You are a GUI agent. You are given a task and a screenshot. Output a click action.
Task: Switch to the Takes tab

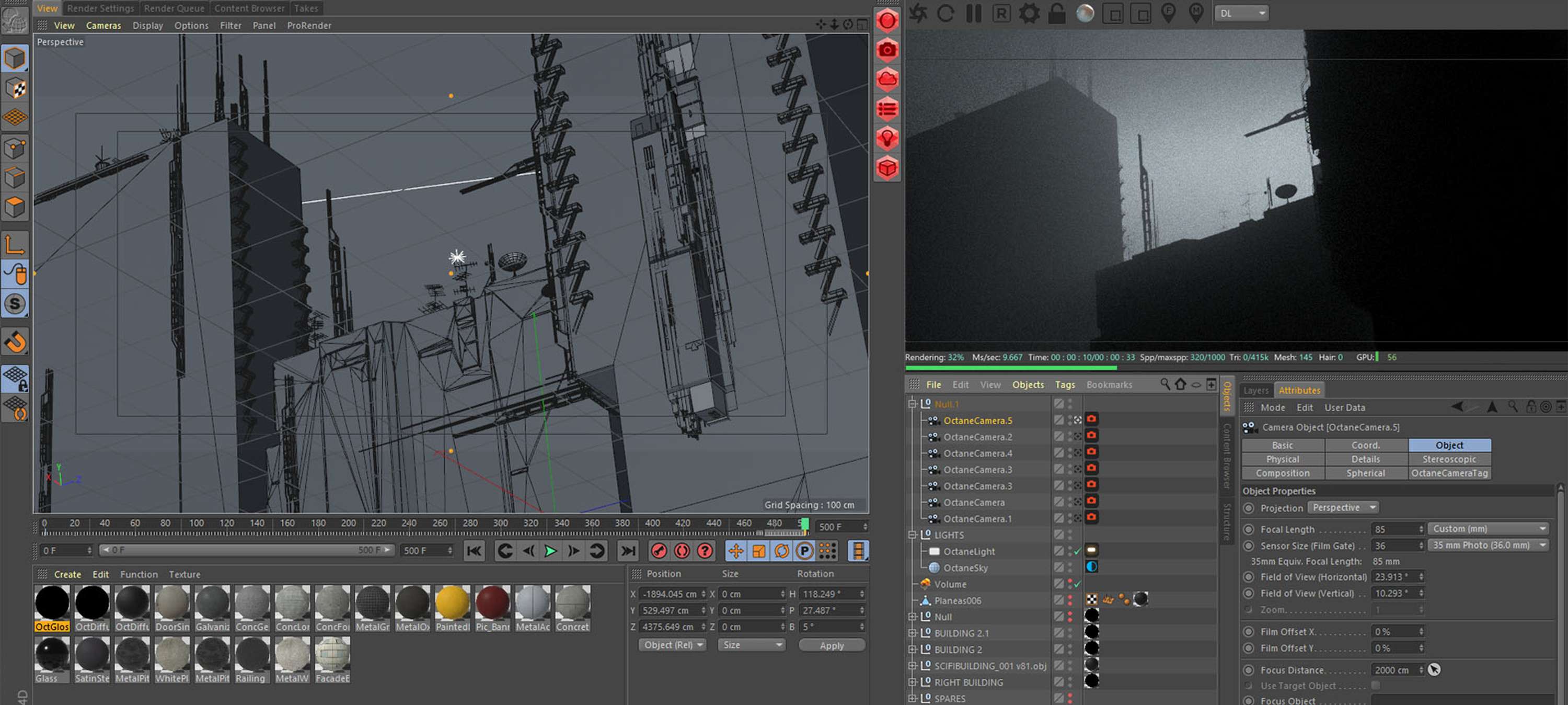point(306,8)
